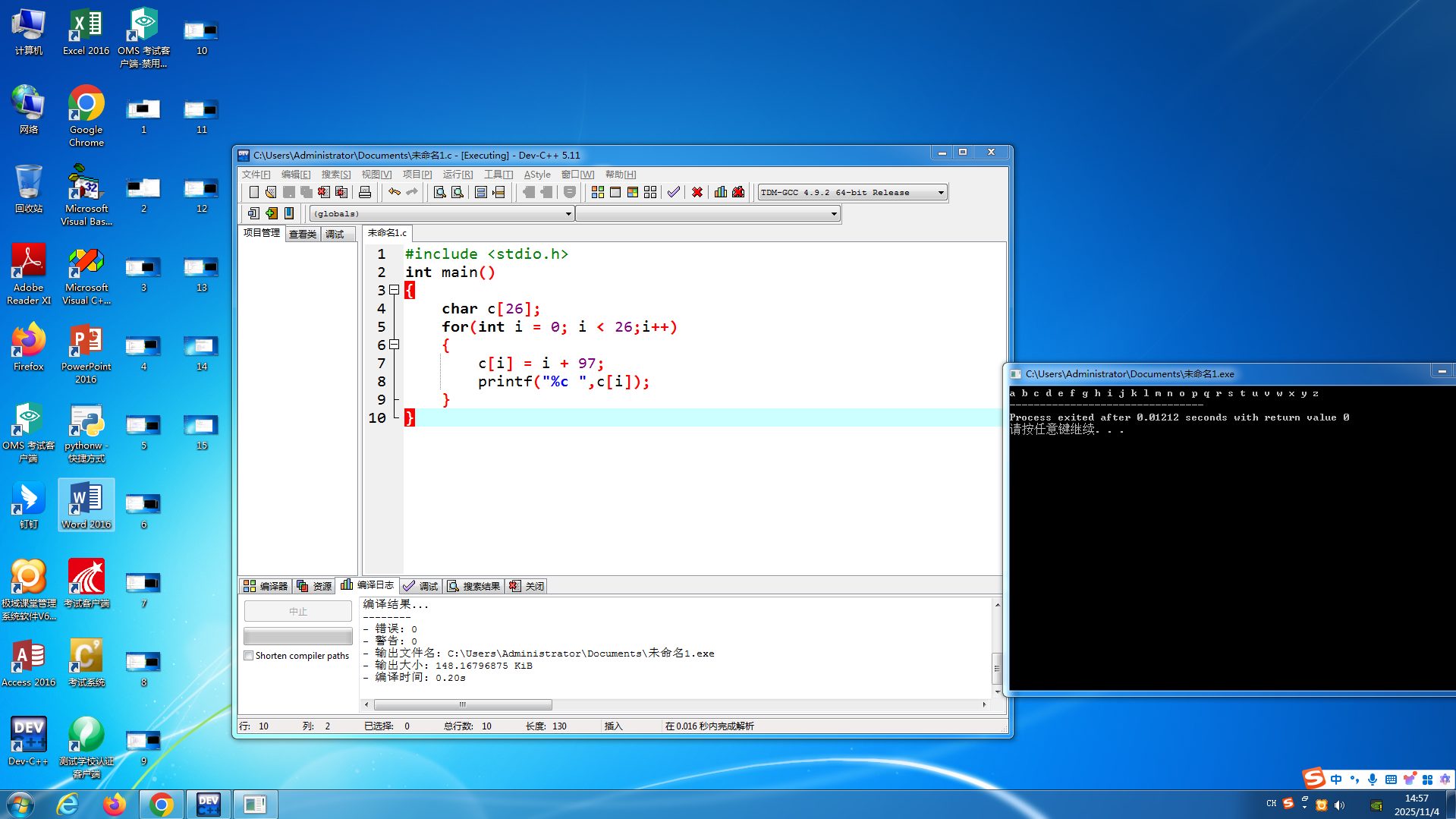Stop execution with the red X icon
This screenshot has height=819, width=1456.
click(x=697, y=193)
